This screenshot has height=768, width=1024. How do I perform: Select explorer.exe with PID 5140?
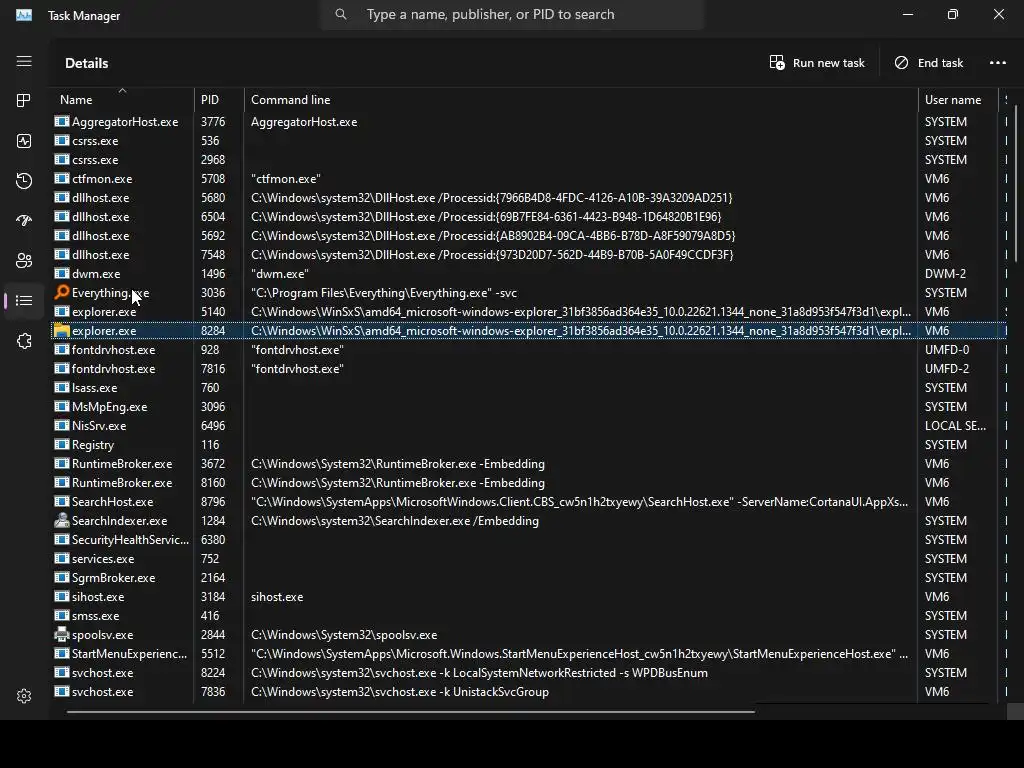point(529,312)
